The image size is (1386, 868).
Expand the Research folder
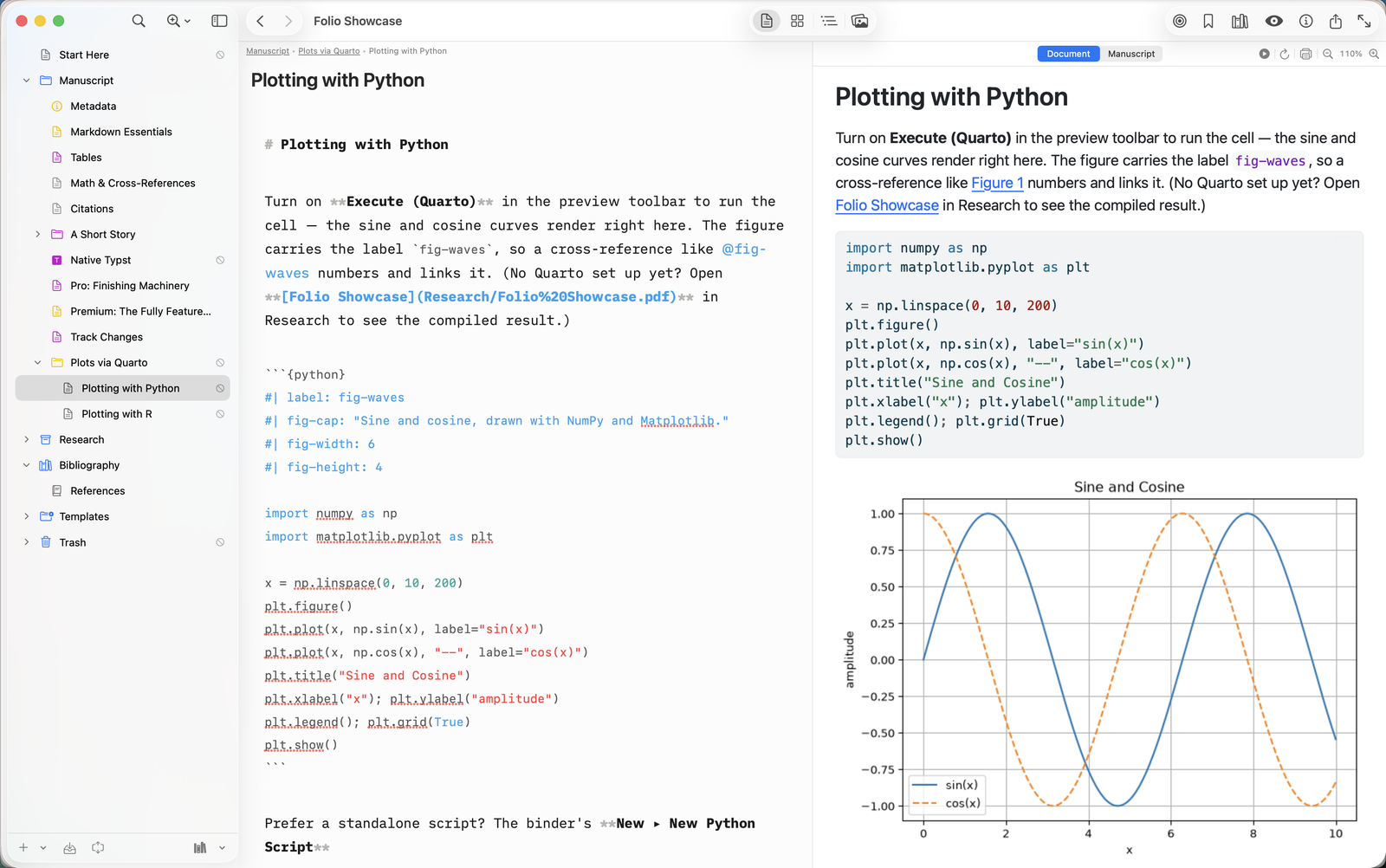pos(26,440)
